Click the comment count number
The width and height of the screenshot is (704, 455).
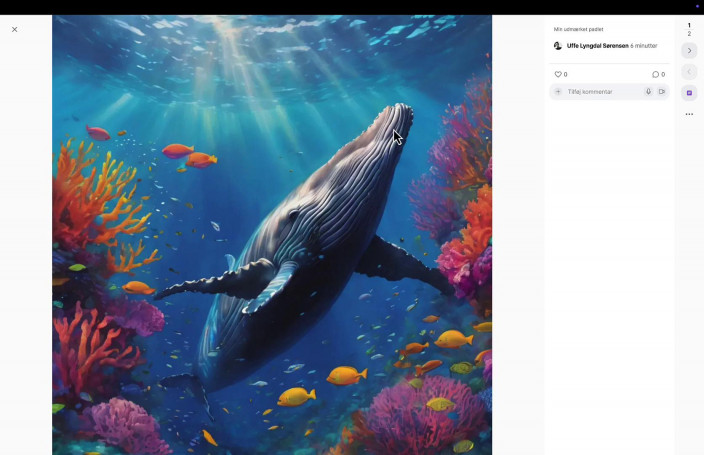663,74
